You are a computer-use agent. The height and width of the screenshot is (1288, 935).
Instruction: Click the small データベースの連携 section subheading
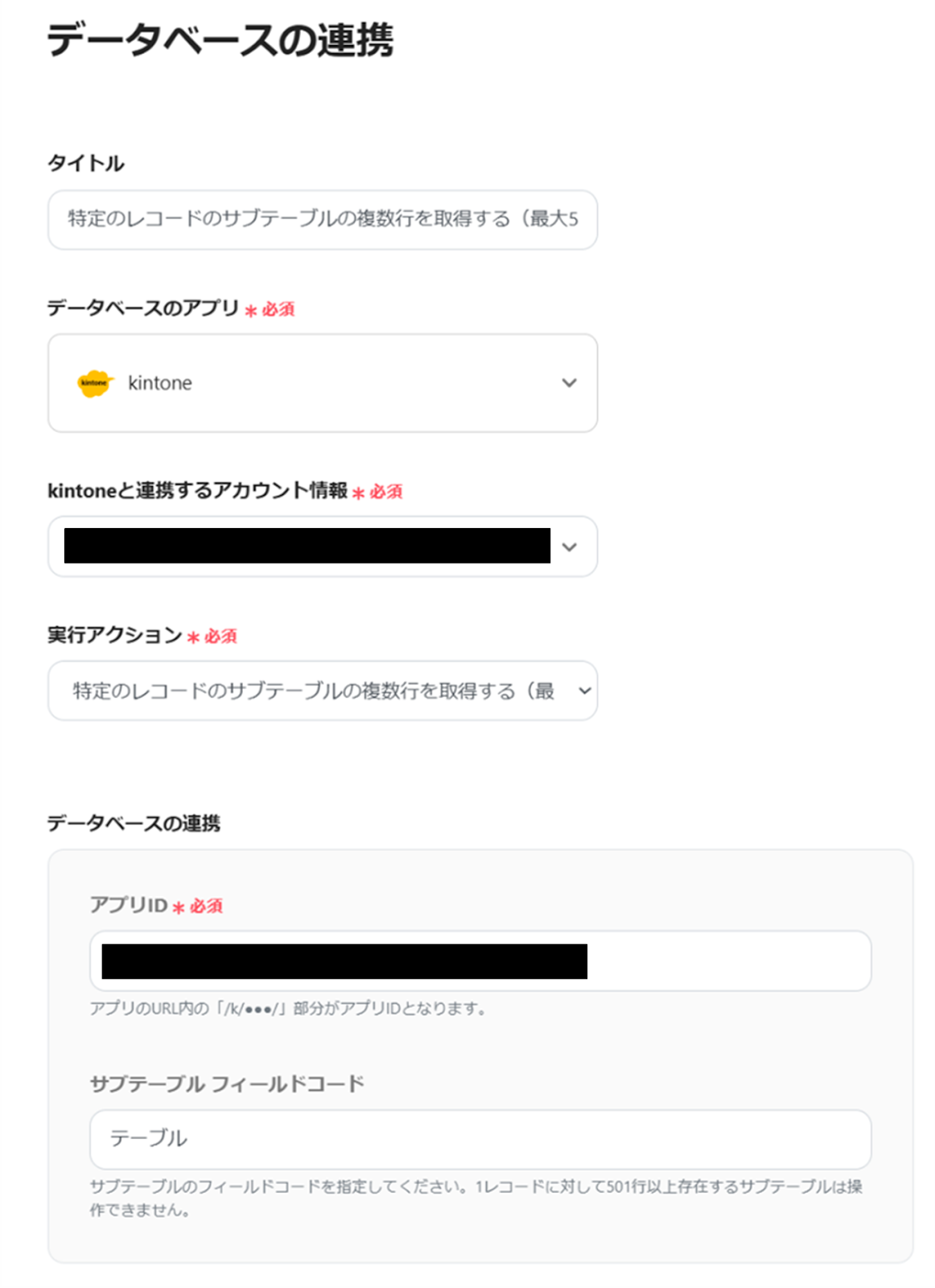134,823
